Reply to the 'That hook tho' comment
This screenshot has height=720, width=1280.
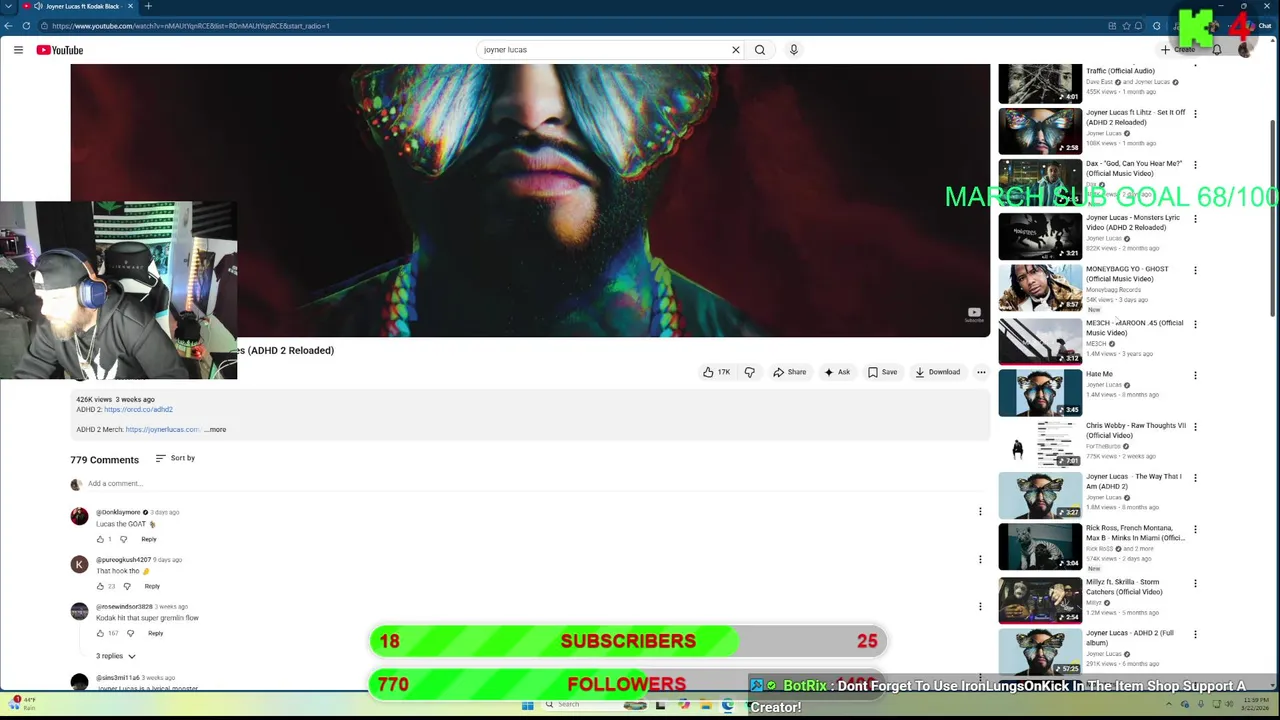pyautogui.click(x=152, y=586)
